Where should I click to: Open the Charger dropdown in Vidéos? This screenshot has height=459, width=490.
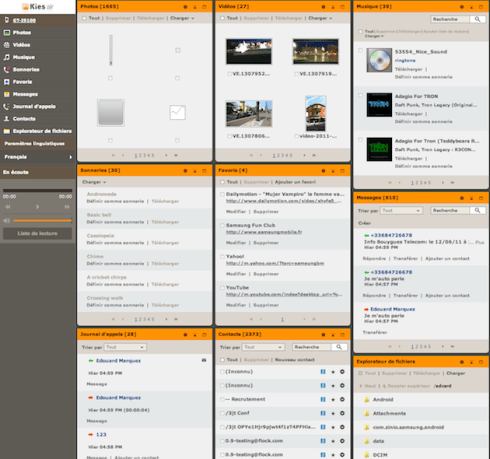320,18
